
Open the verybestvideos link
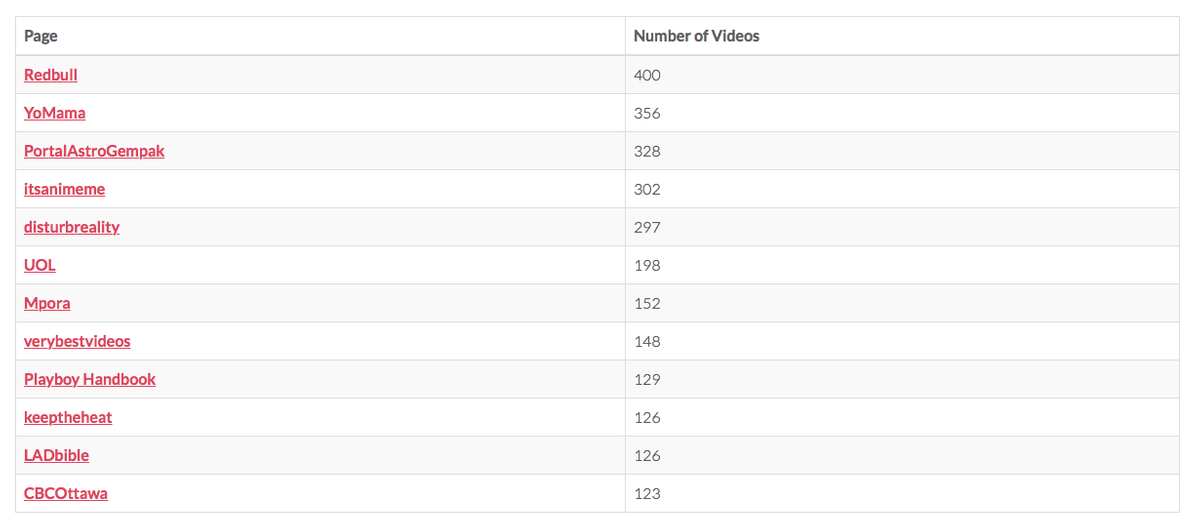click(x=77, y=341)
